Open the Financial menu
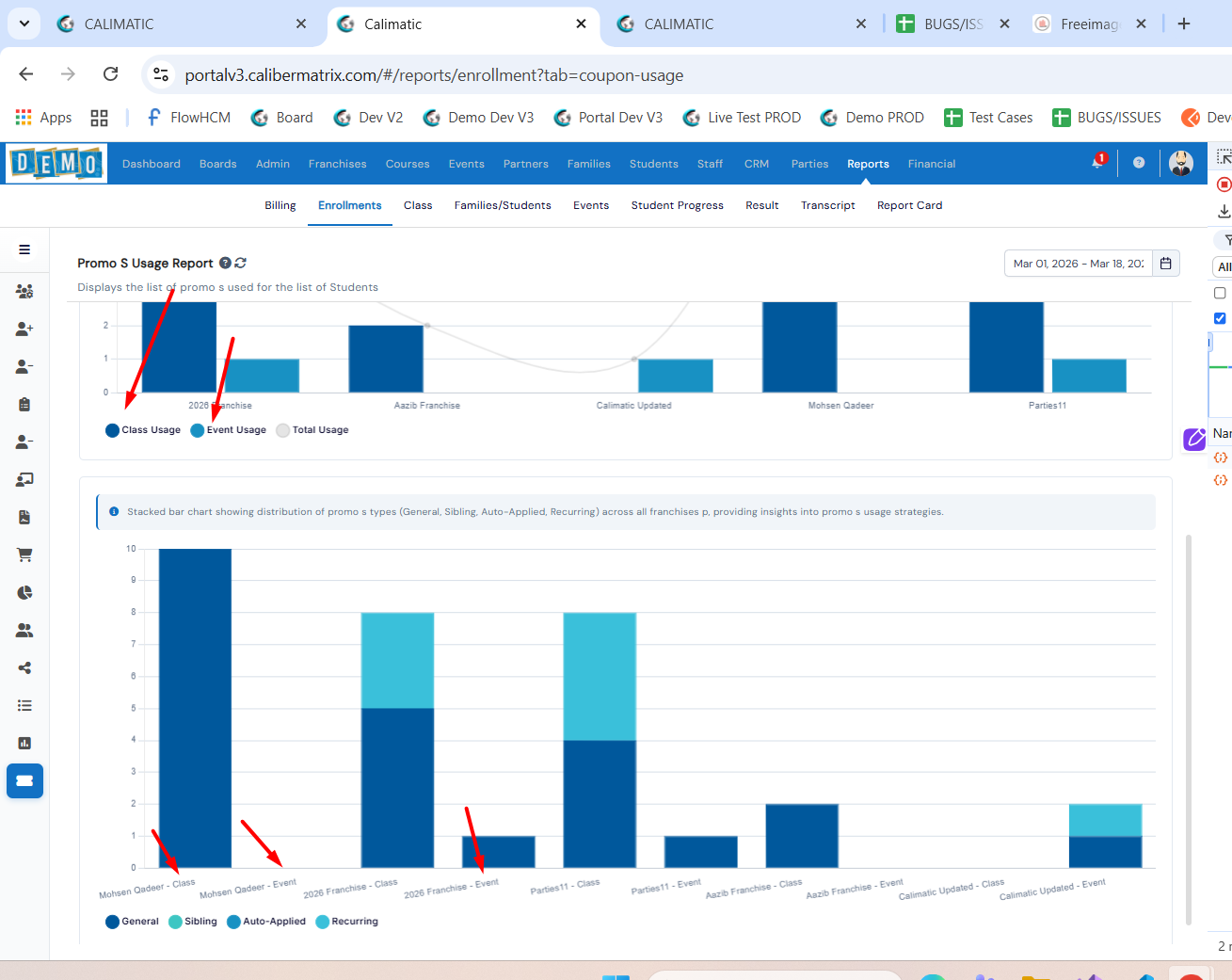The width and height of the screenshot is (1232, 980). [931, 164]
